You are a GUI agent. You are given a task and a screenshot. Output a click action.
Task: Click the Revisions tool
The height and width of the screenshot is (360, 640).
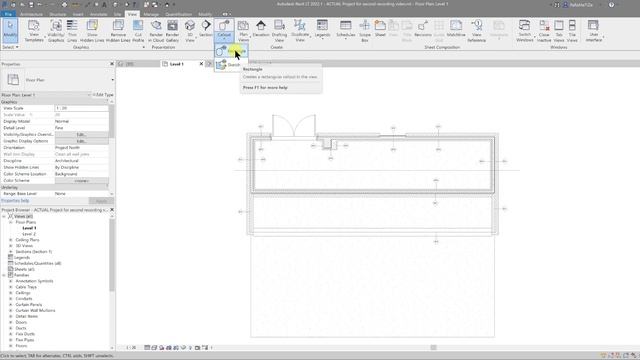coord(423,29)
